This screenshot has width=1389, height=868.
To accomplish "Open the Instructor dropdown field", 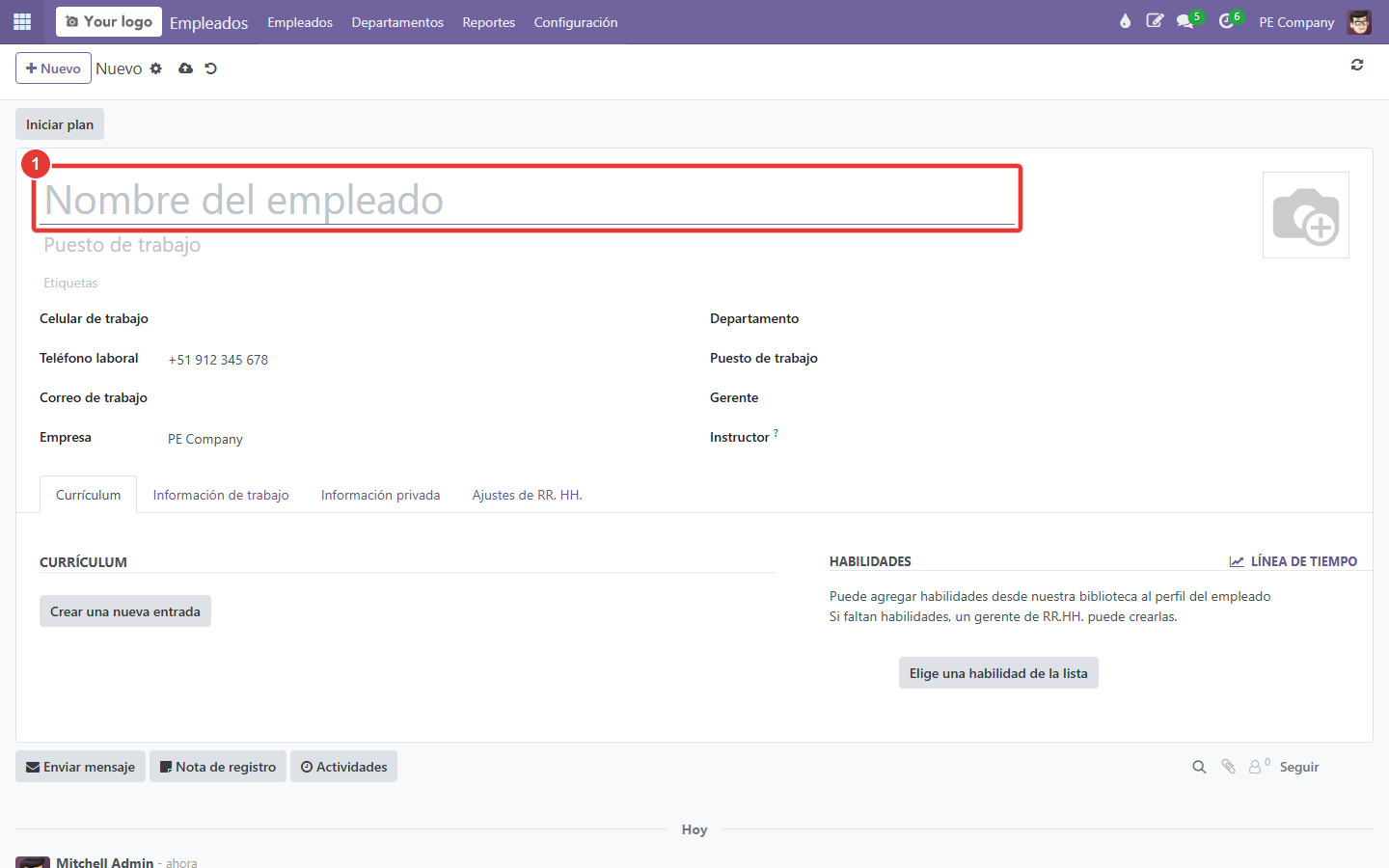I will 1094,438.
